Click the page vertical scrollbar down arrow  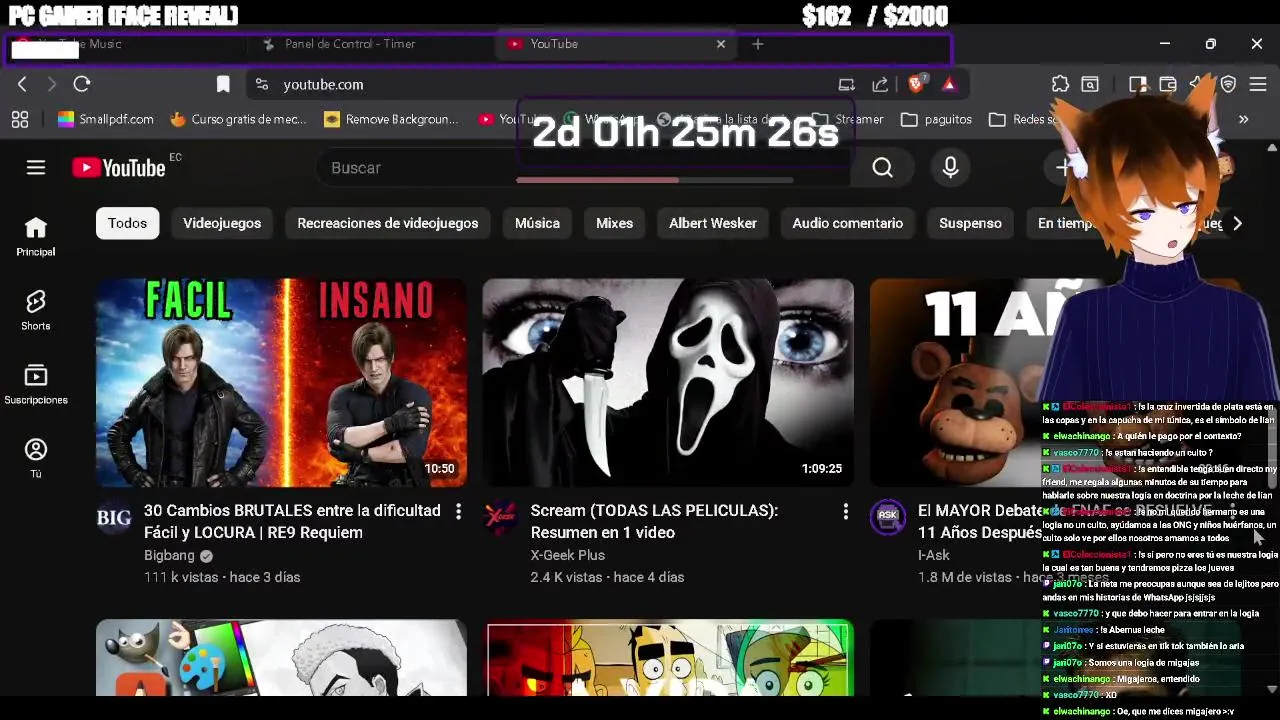pos(1272,689)
